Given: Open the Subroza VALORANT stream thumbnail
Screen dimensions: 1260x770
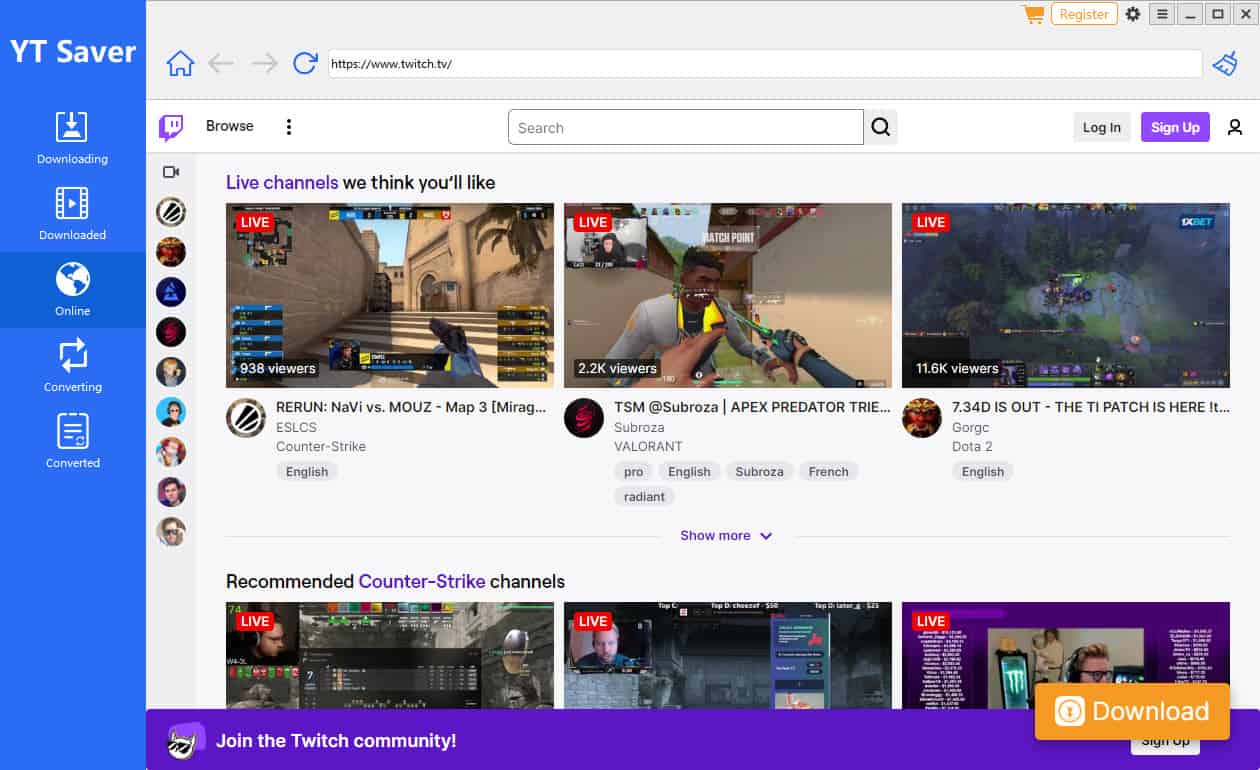Looking at the screenshot, I should tap(728, 295).
